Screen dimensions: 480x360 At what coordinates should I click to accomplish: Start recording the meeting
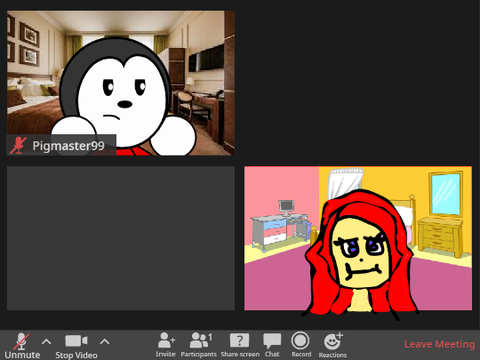[301, 345]
